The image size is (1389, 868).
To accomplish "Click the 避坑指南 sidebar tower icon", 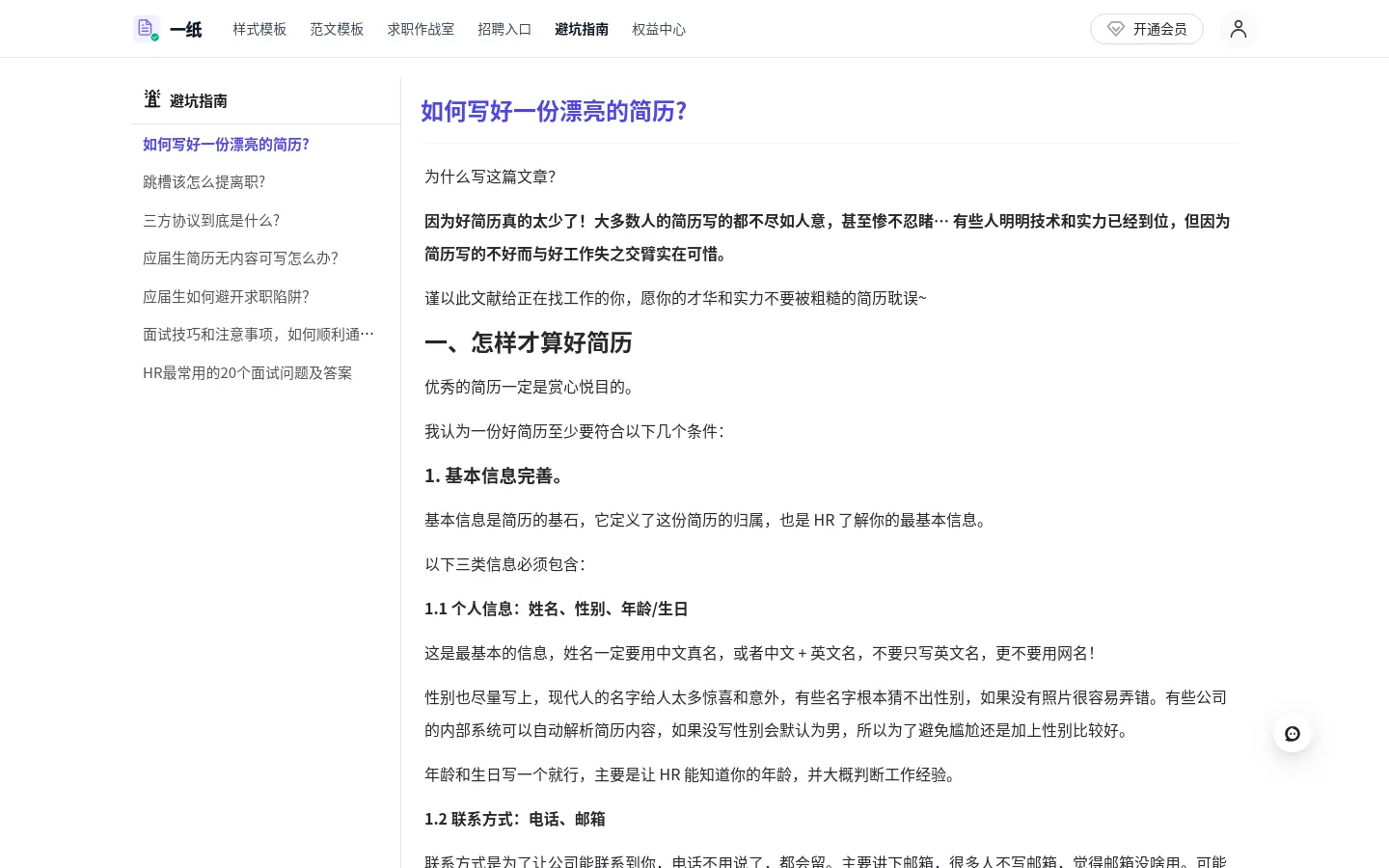I will coord(152,99).
